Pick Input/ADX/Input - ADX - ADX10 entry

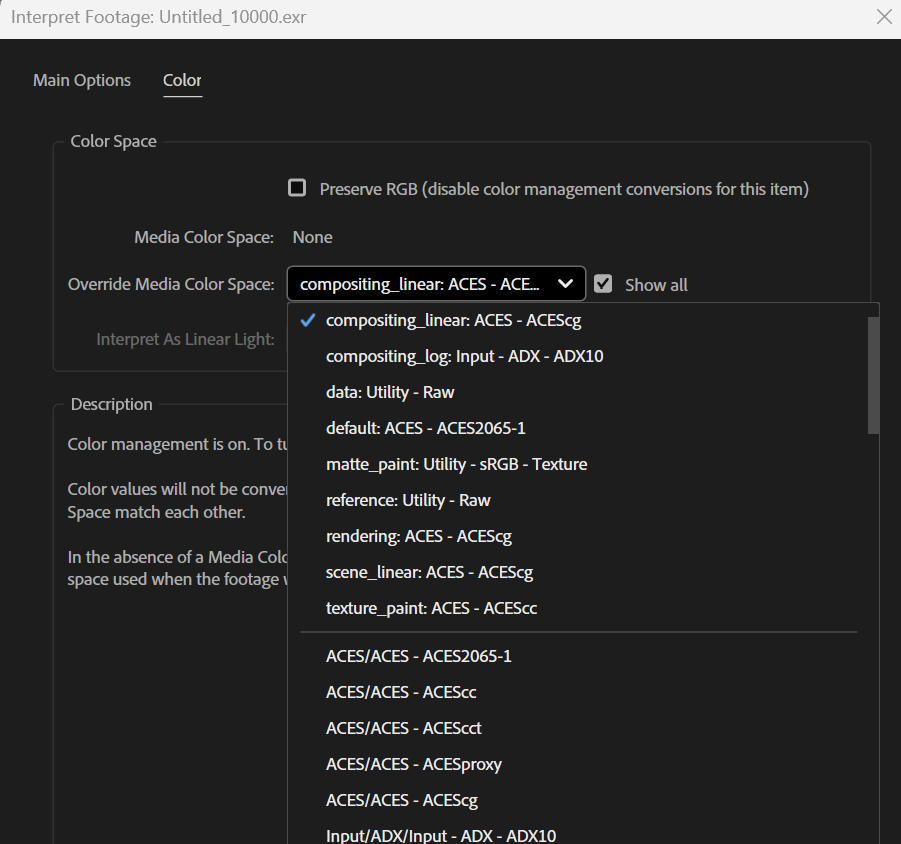[440, 835]
